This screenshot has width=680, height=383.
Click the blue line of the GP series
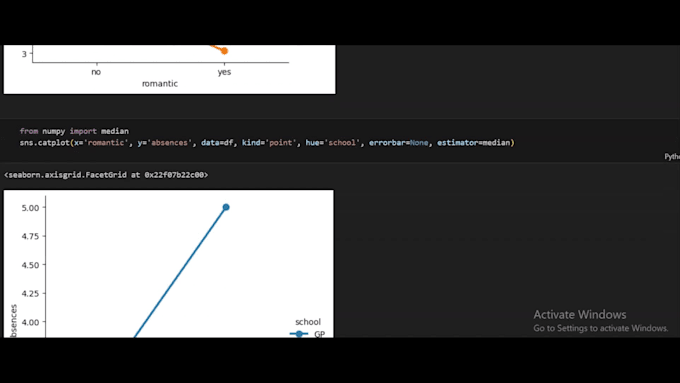pos(180,272)
